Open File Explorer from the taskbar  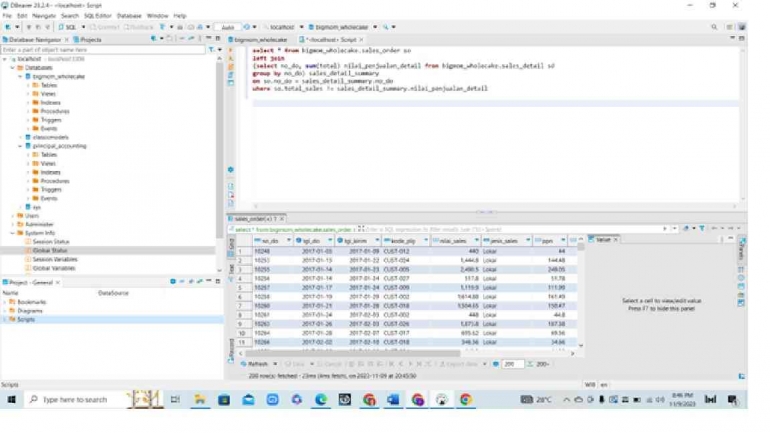(x=200, y=400)
